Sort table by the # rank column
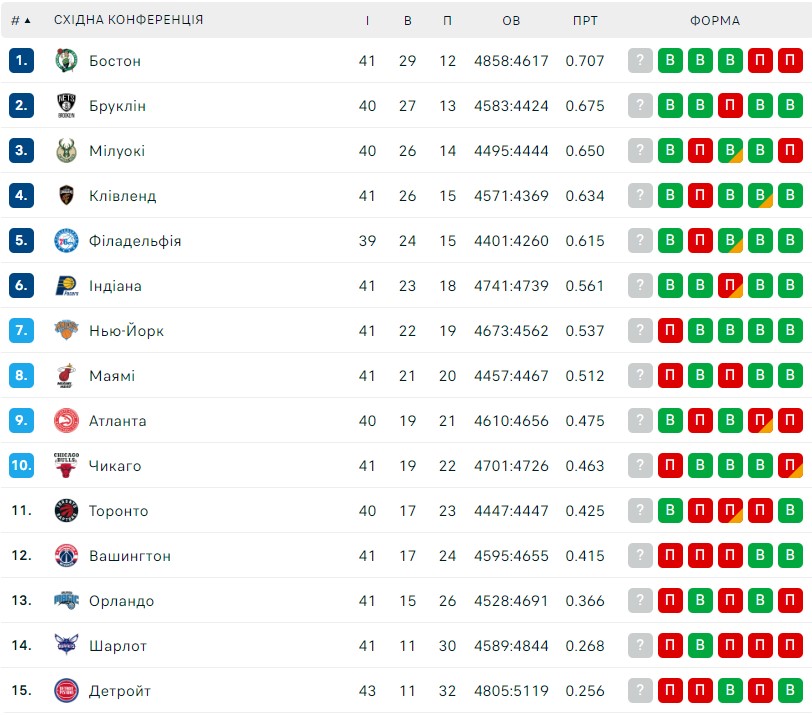This screenshot has width=812, height=715. click(21, 20)
